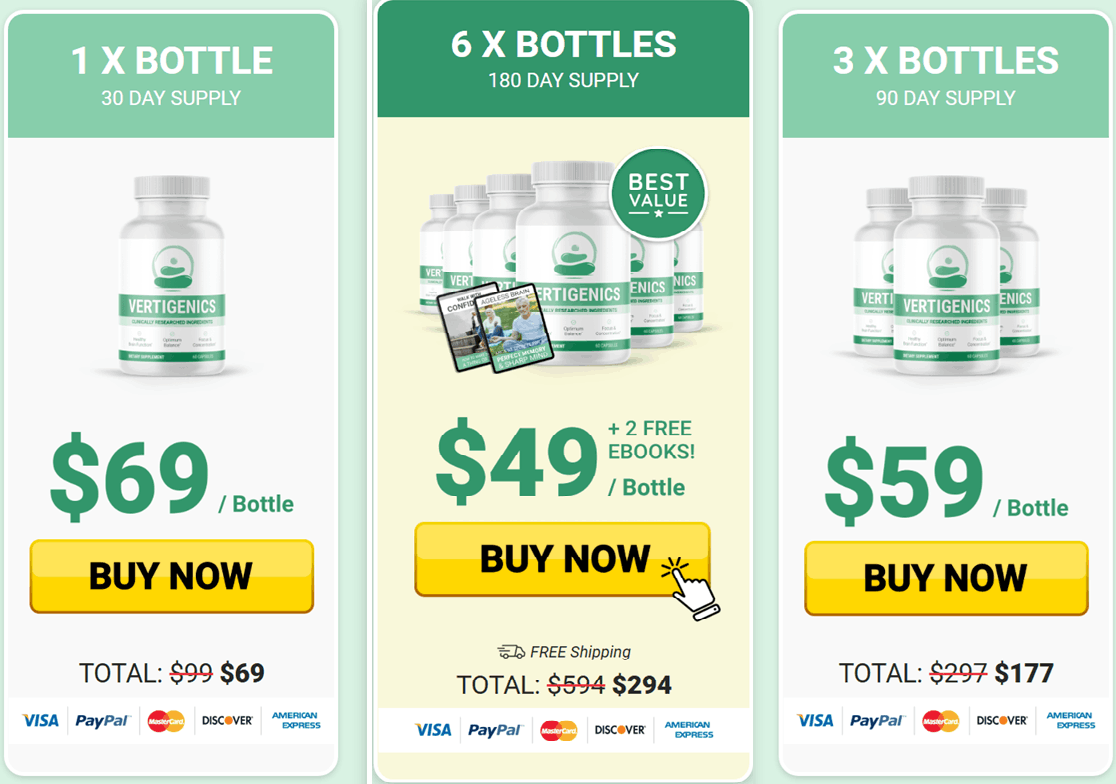The width and height of the screenshot is (1116, 784).
Task: Click BUY NOW for the 1 bottle package
Action: [x=172, y=576]
